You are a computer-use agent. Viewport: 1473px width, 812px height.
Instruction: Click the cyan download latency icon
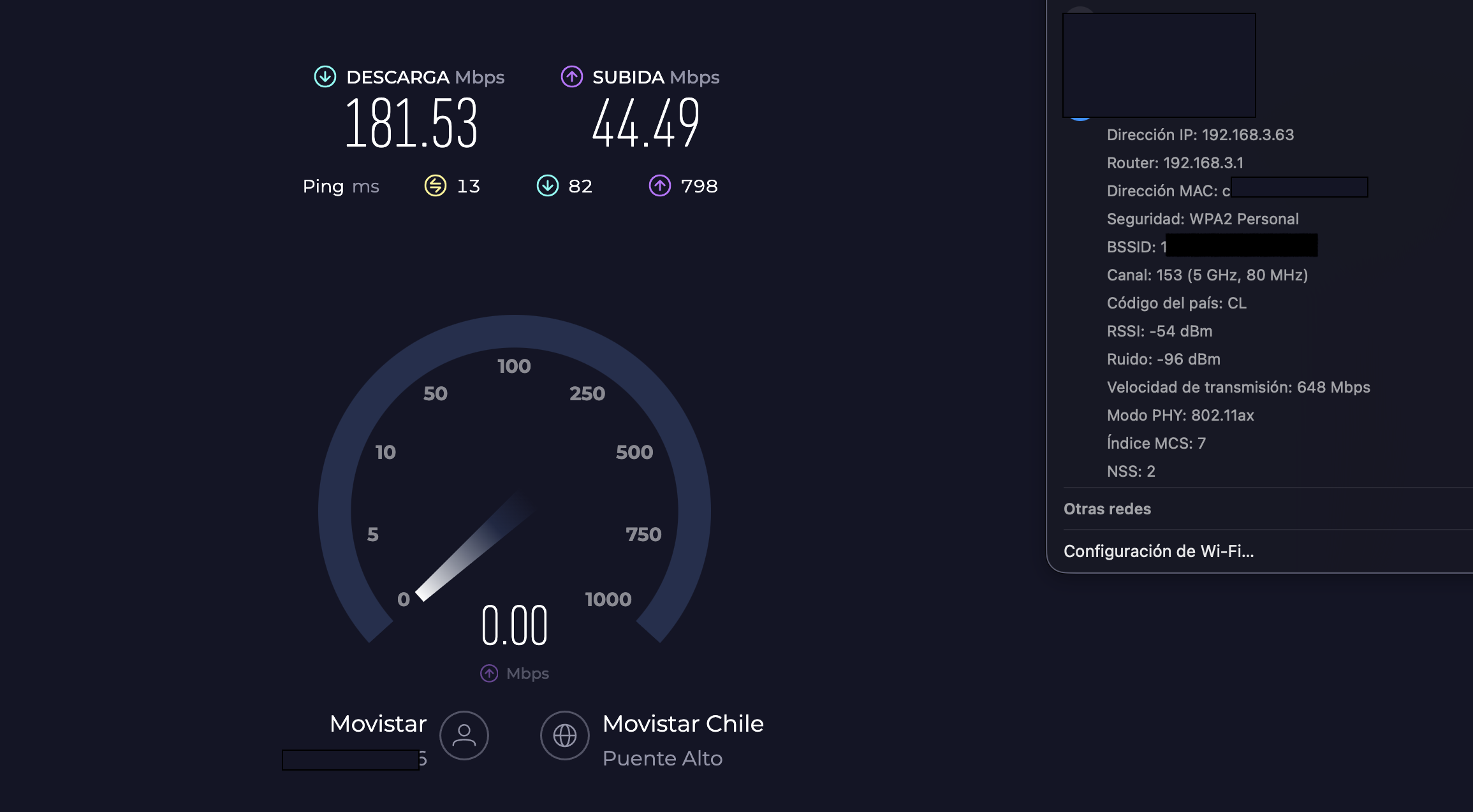(x=547, y=186)
